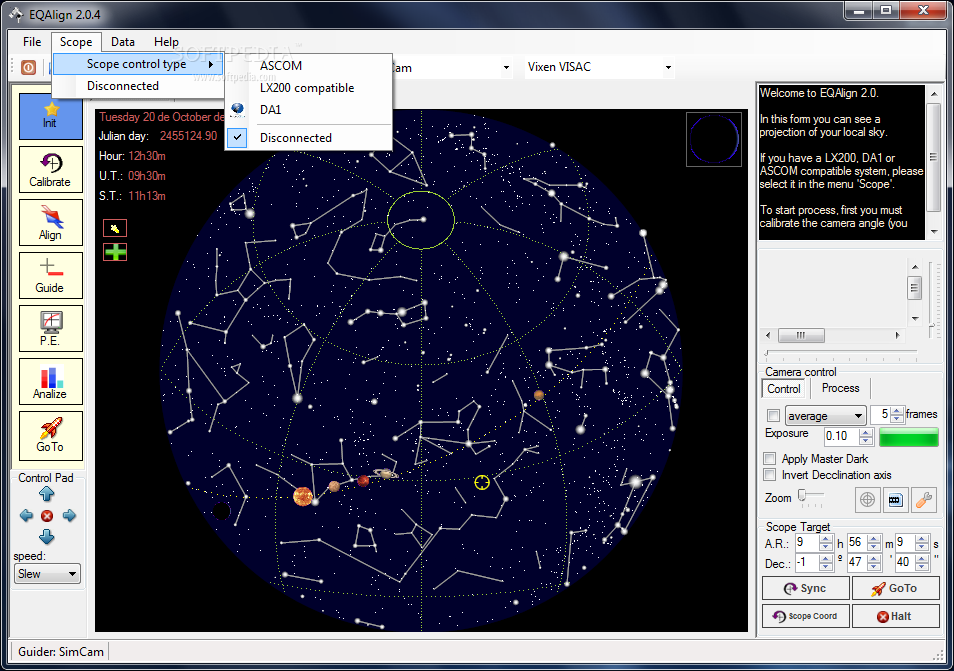Open the Data menu

click(x=122, y=41)
